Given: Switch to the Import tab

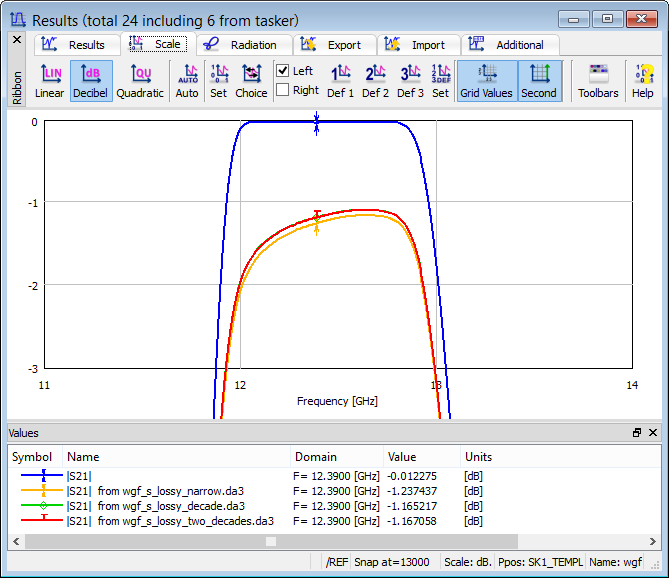Looking at the screenshot, I should click(419, 45).
